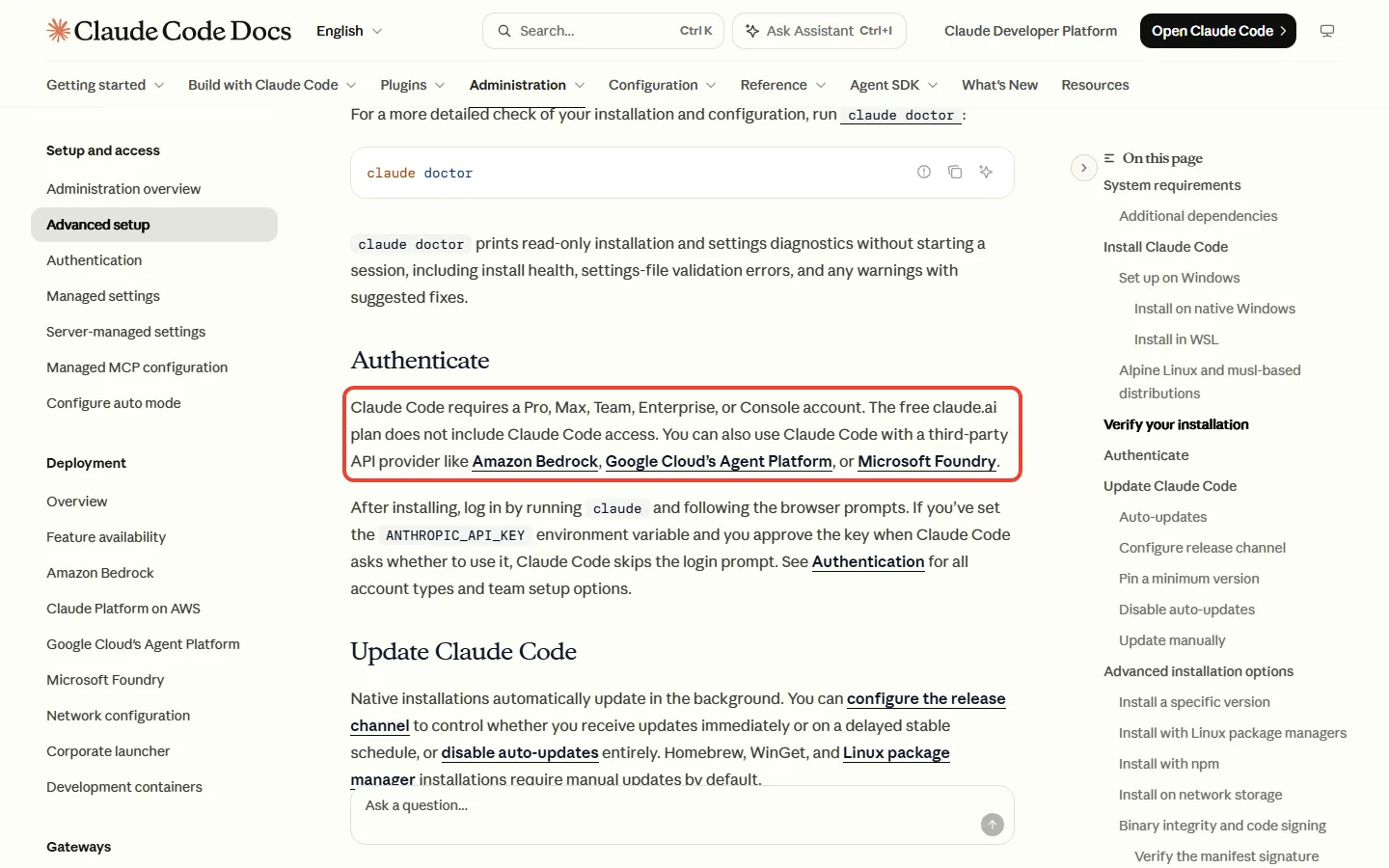Toggle the display theme monitor icon

click(x=1327, y=31)
